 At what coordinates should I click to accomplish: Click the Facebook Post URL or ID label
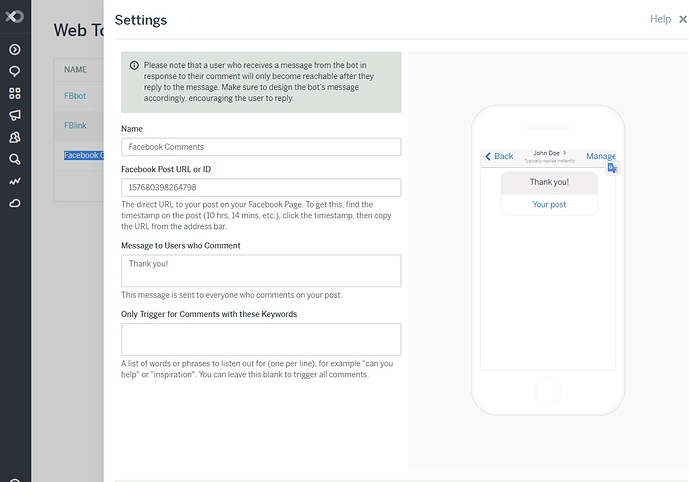166,169
